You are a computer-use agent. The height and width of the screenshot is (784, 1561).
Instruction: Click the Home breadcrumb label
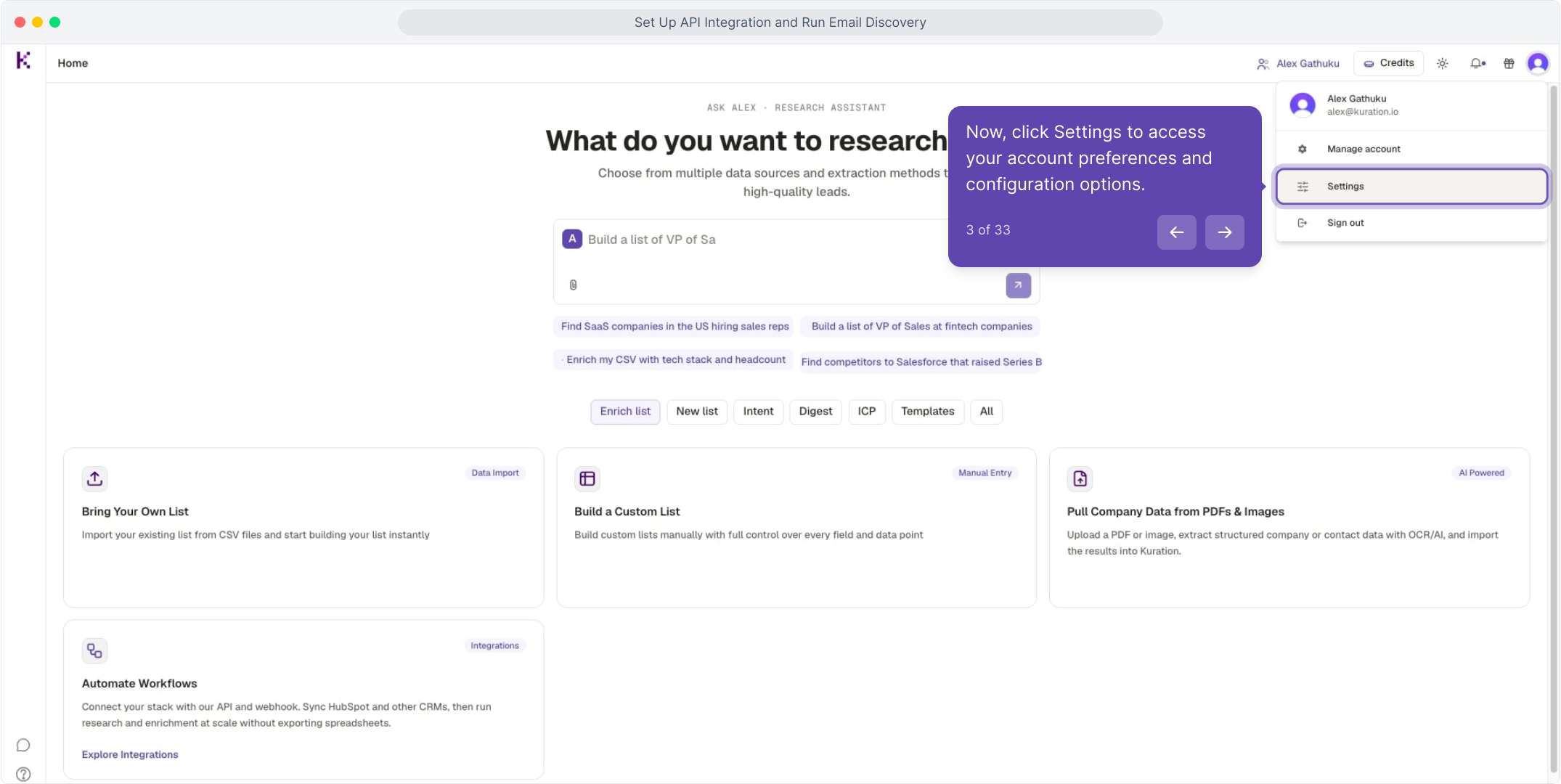pyautogui.click(x=73, y=63)
